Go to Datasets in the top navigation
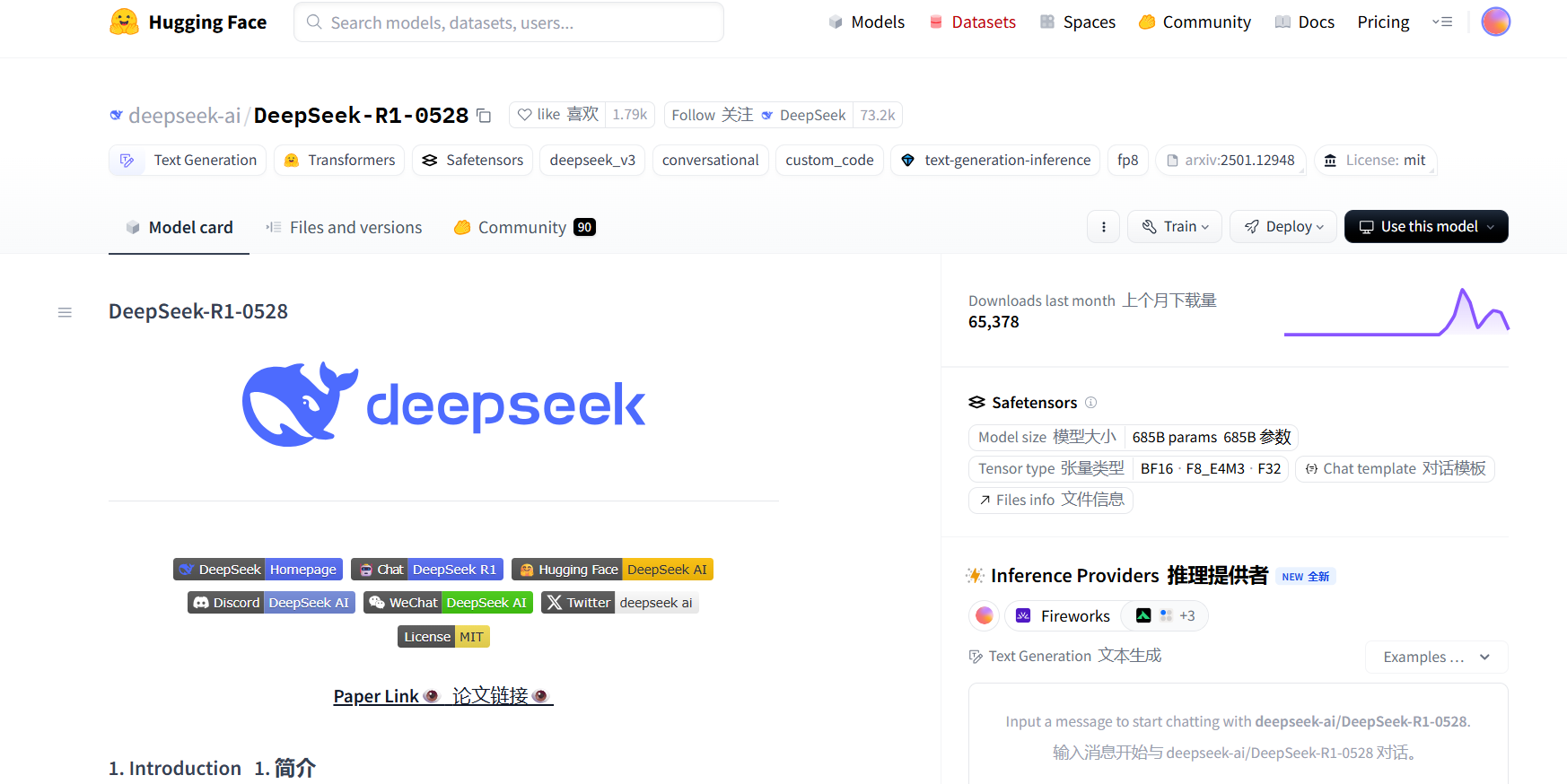Image resolution: width=1567 pixels, height=784 pixels. 972,22
